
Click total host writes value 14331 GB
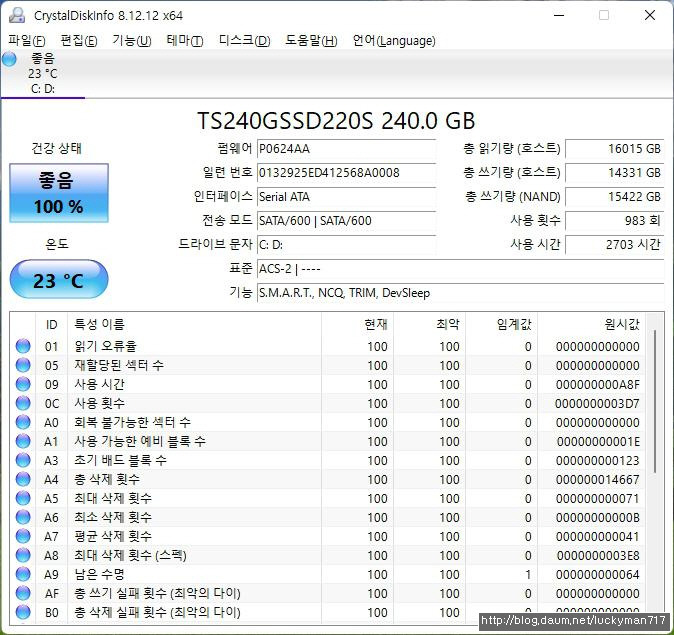tap(615, 173)
